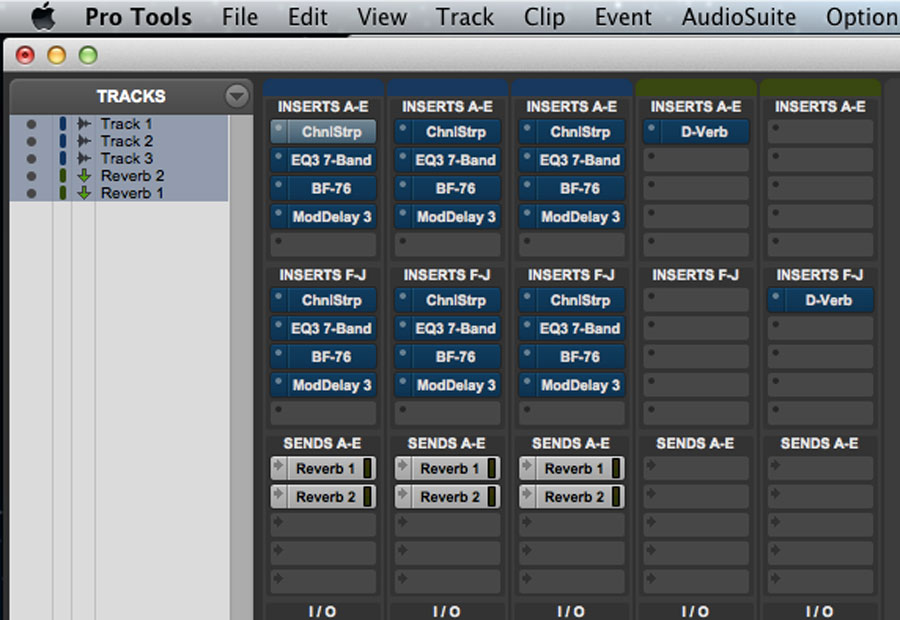Click first empty insert slot on fifth channel A-E

[820, 132]
